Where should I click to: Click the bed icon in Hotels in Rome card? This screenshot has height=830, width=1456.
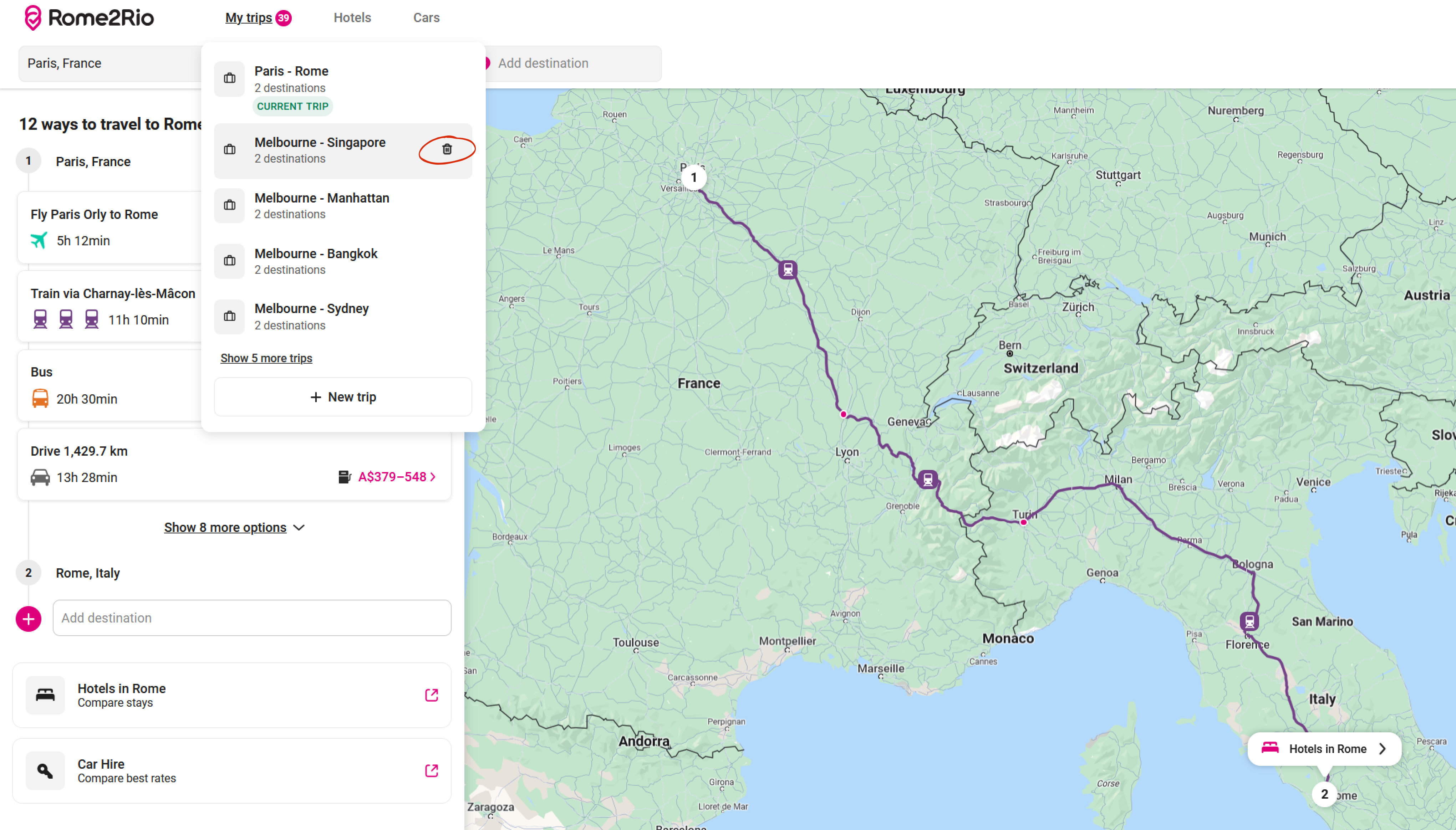pyautogui.click(x=46, y=695)
